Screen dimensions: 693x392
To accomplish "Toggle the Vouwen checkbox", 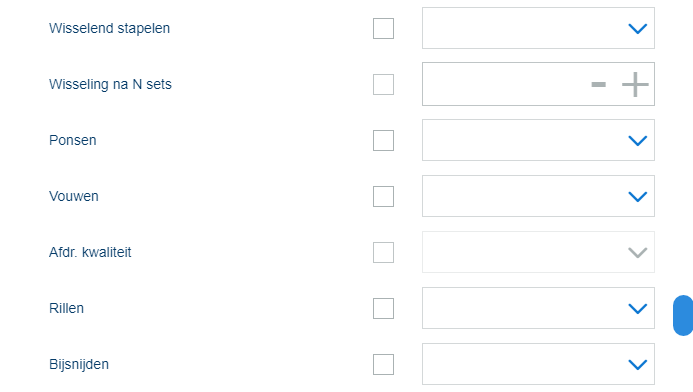I will pos(383,197).
